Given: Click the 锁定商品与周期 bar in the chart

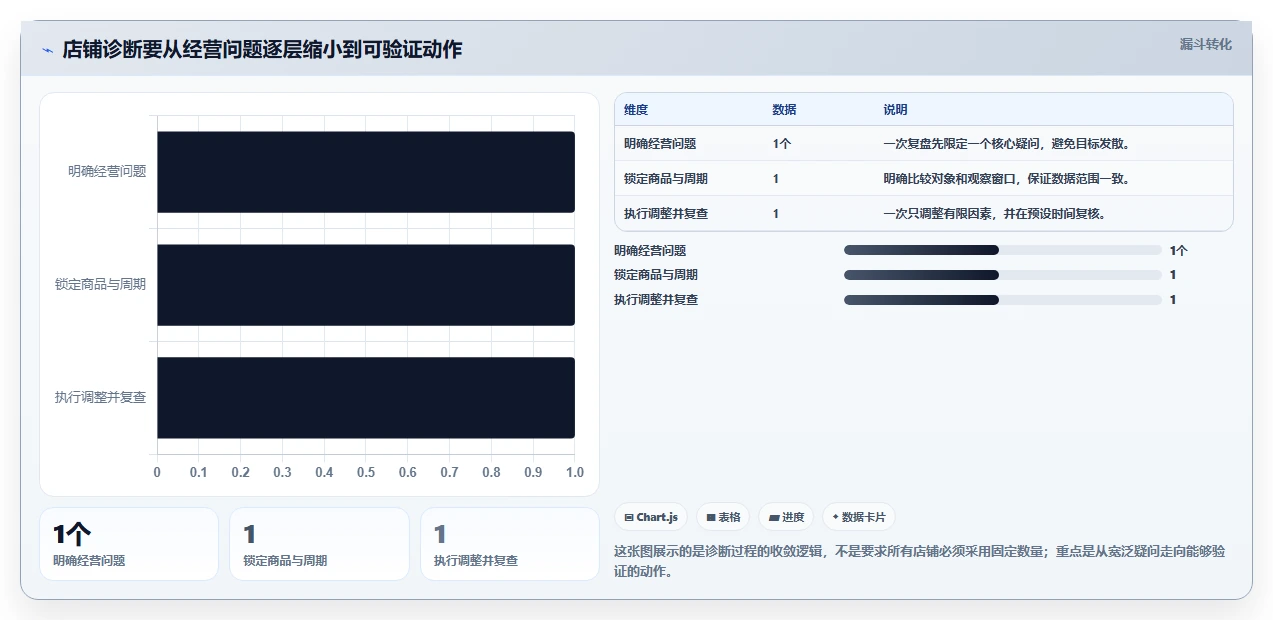Looking at the screenshot, I should (x=366, y=285).
